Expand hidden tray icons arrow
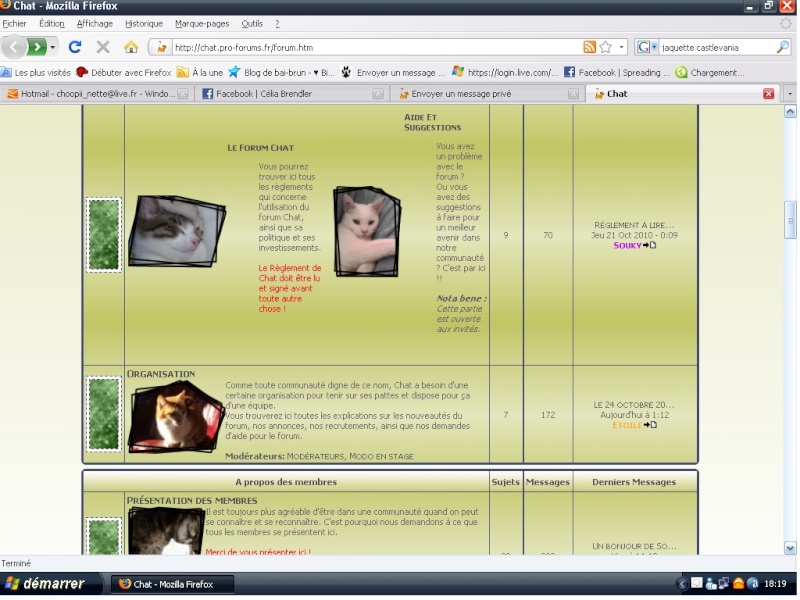Image resolution: width=800 pixels, height=600 pixels. [x=682, y=584]
